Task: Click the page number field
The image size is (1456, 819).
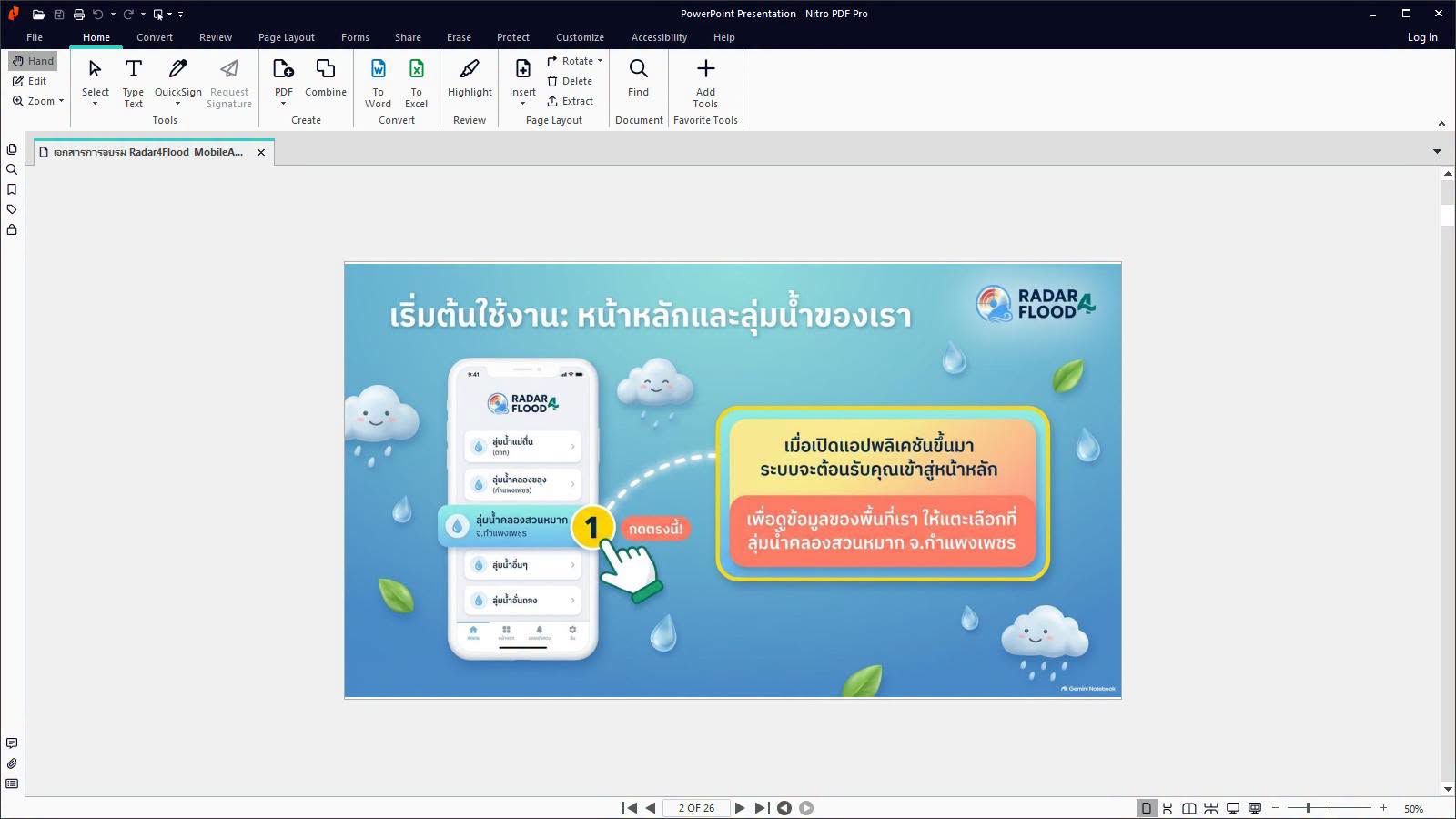Action: coord(696,808)
